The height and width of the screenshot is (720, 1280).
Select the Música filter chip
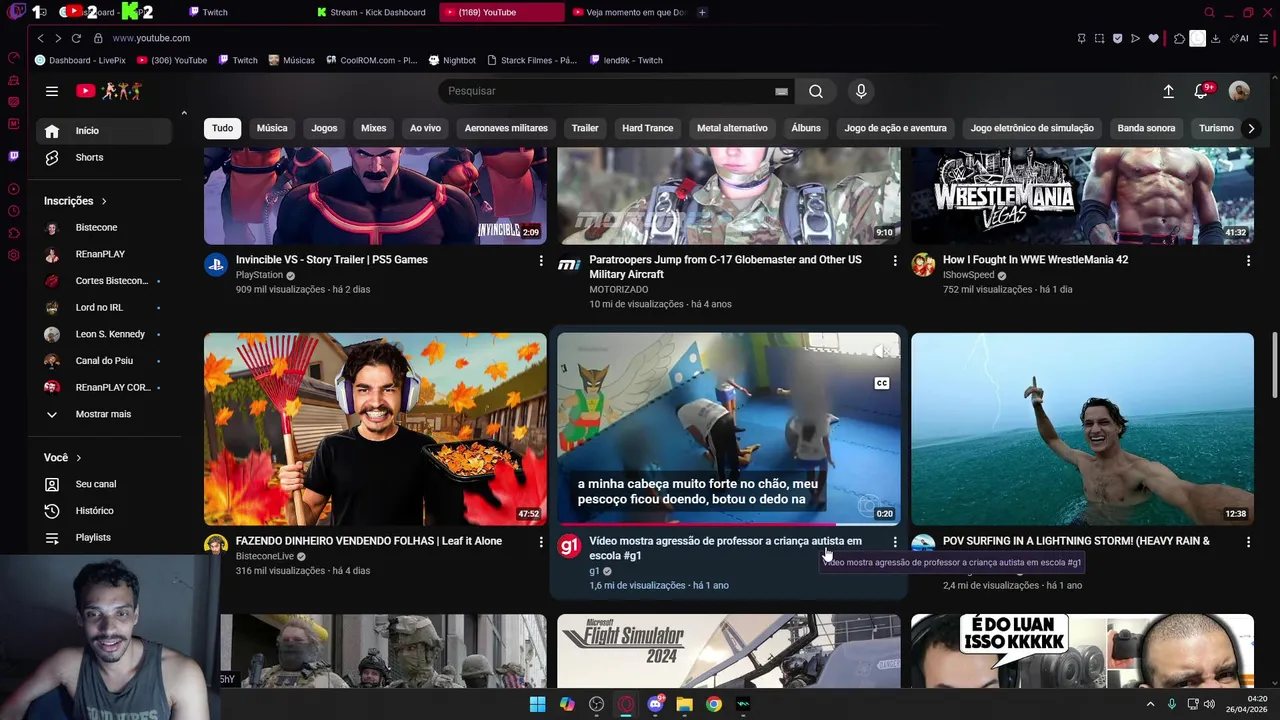click(272, 128)
